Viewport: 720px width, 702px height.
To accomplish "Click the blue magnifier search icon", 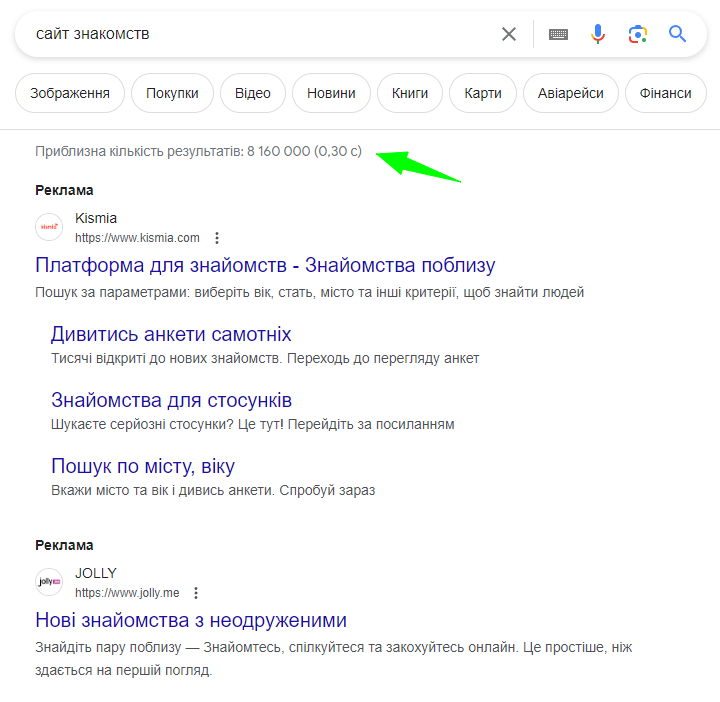I will coord(678,34).
